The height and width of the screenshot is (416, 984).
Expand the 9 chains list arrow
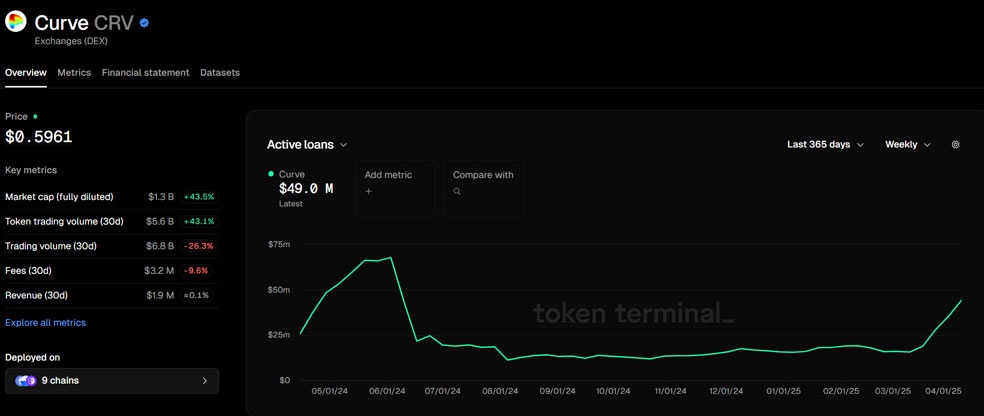(205, 380)
